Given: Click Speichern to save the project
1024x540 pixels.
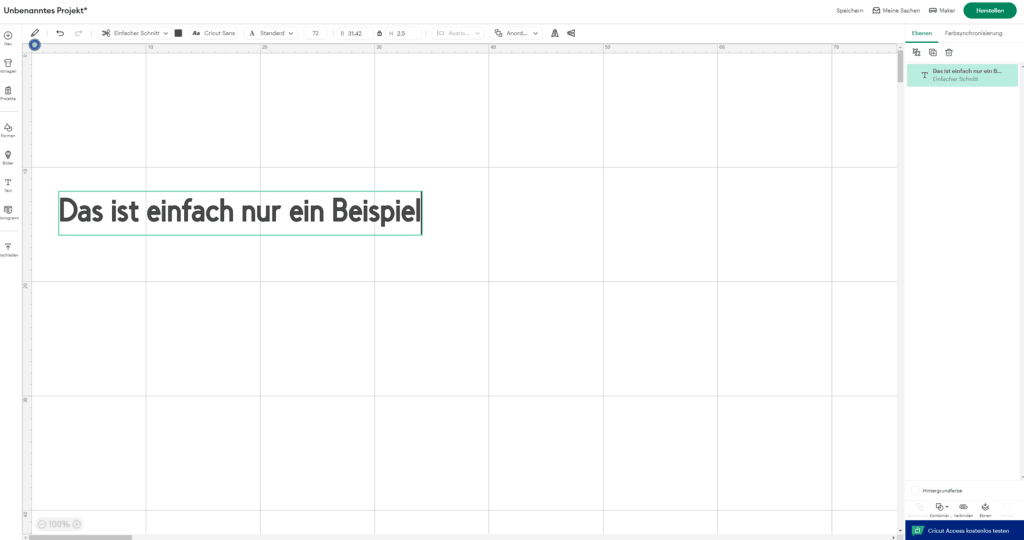Looking at the screenshot, I should coord(849,10).
